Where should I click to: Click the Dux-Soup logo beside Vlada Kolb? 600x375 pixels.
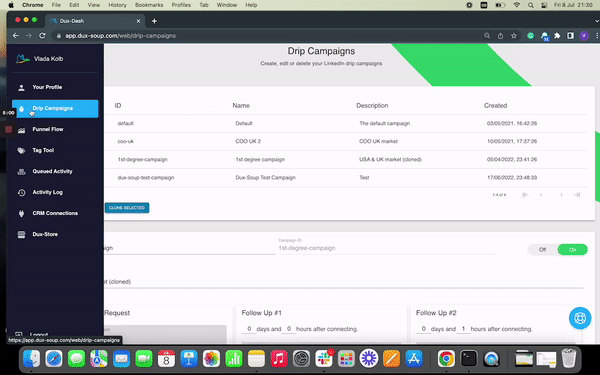click(23, 59)
